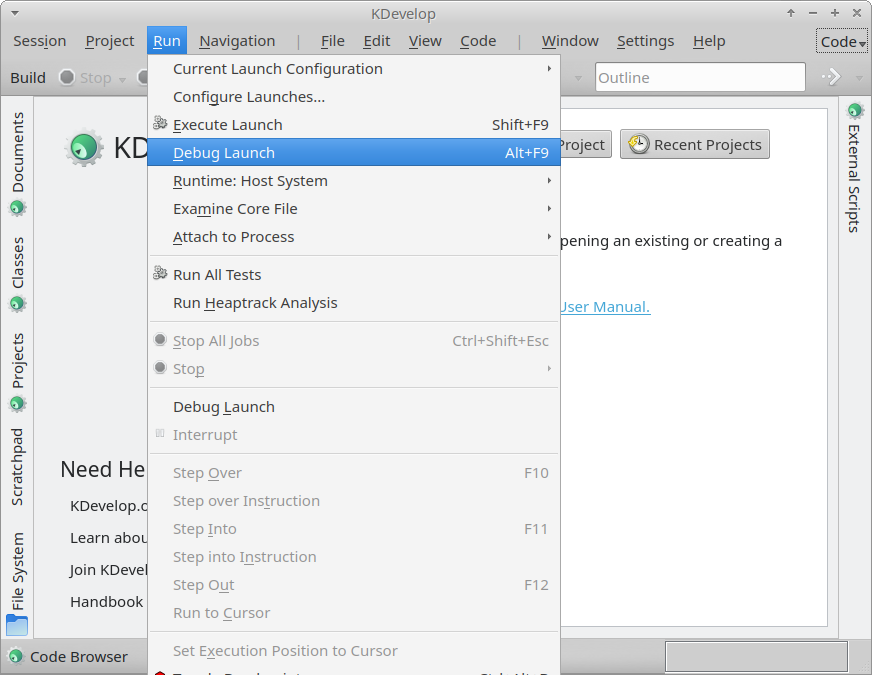Open the External Scripts side panel
This screenshot has height=675, width=872.
coord(855,167)
